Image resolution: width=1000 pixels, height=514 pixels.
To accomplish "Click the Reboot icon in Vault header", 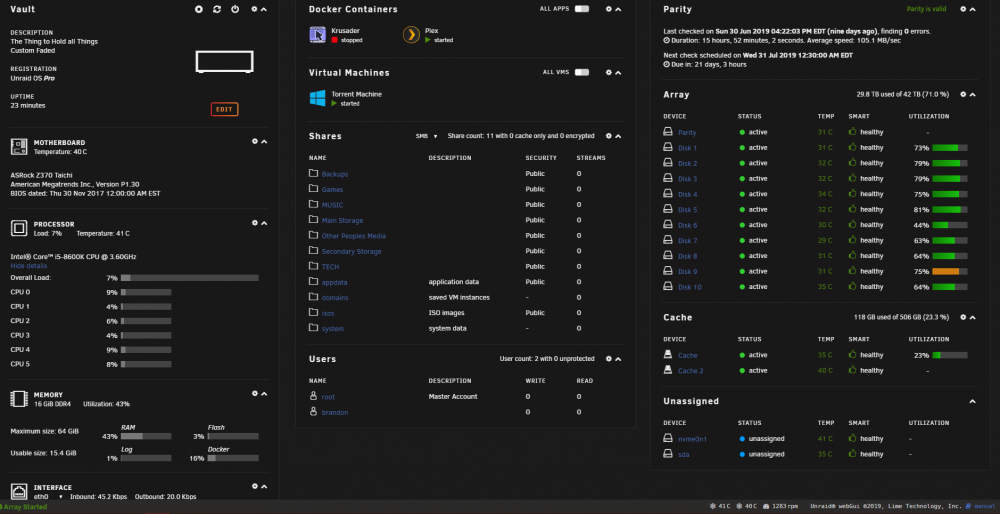I will coord(217,10).
